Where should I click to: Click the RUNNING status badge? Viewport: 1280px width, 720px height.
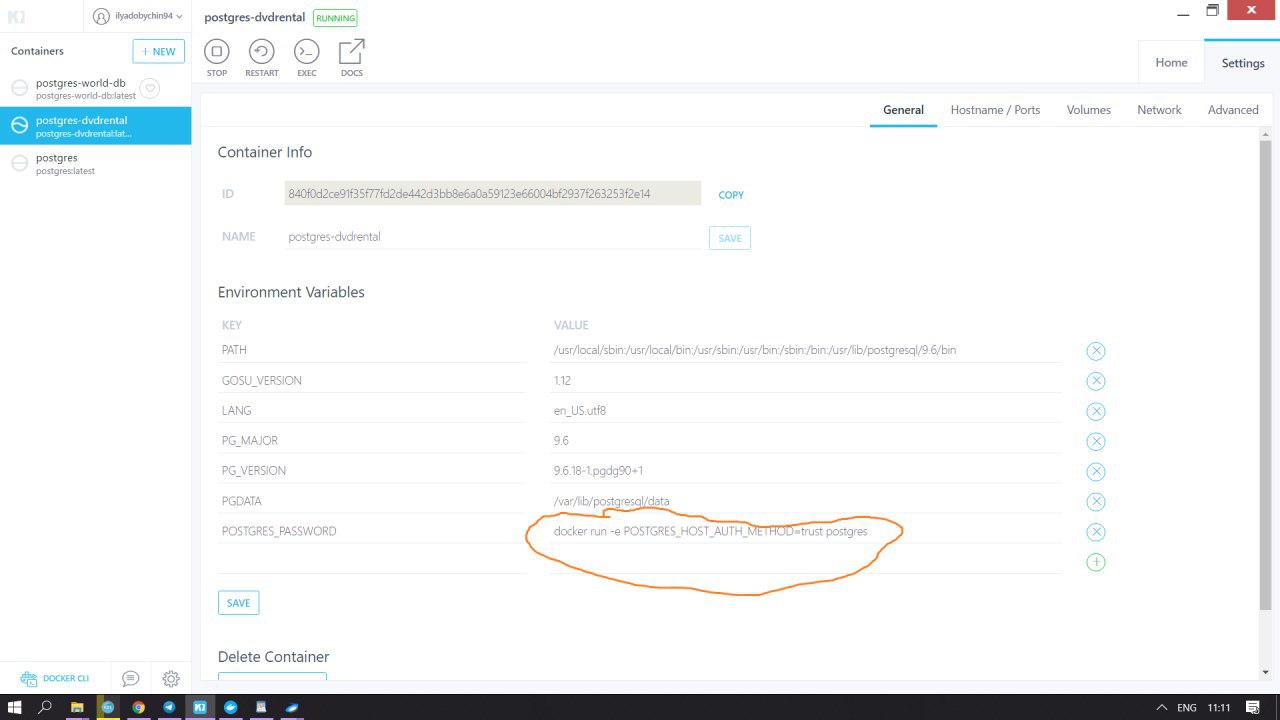335,18
